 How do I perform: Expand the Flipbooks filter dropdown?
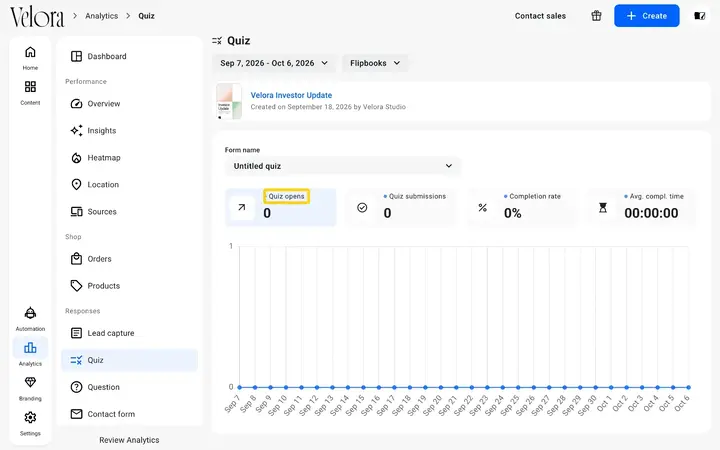coord(375,63)
